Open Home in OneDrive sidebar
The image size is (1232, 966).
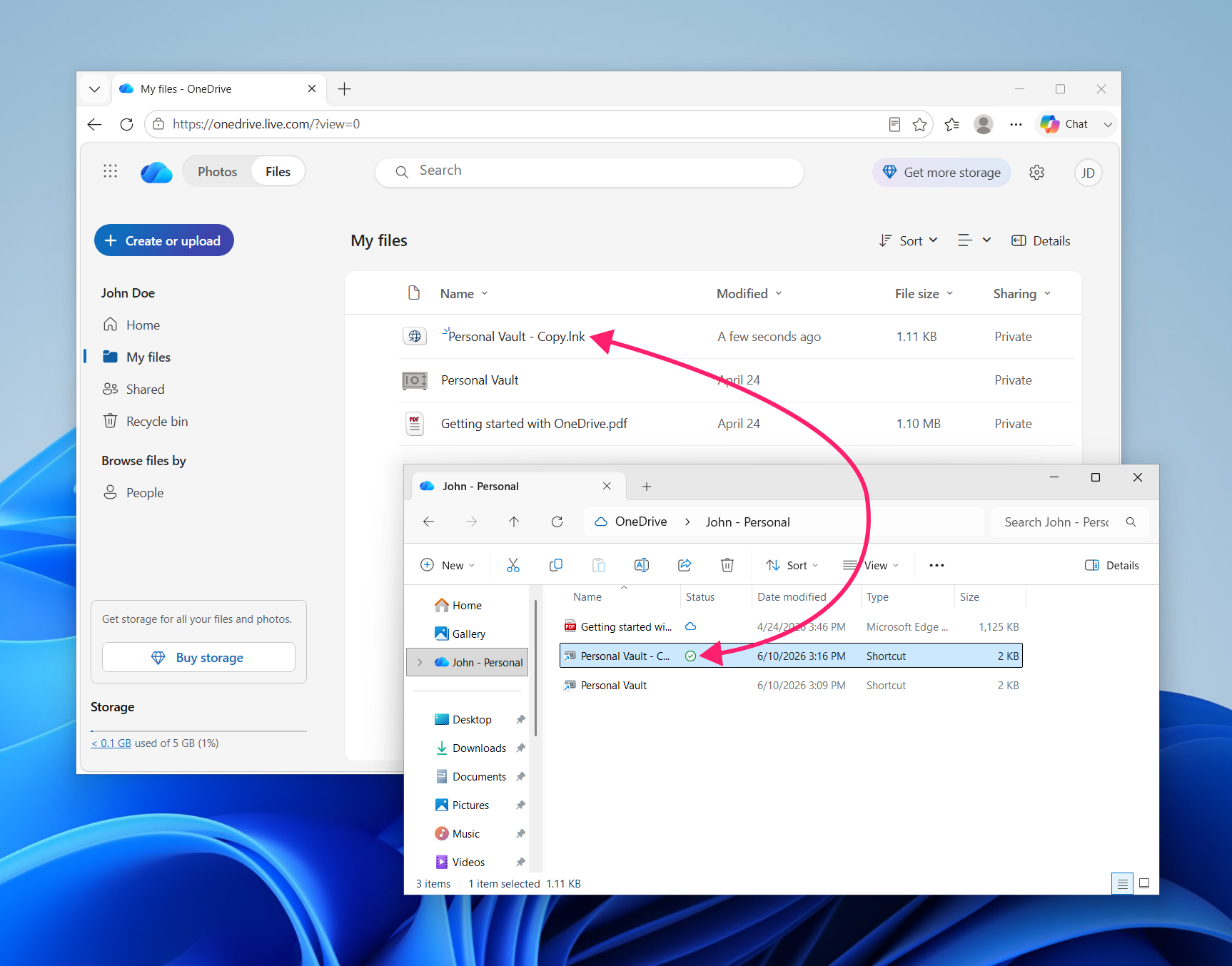point(131,325)
